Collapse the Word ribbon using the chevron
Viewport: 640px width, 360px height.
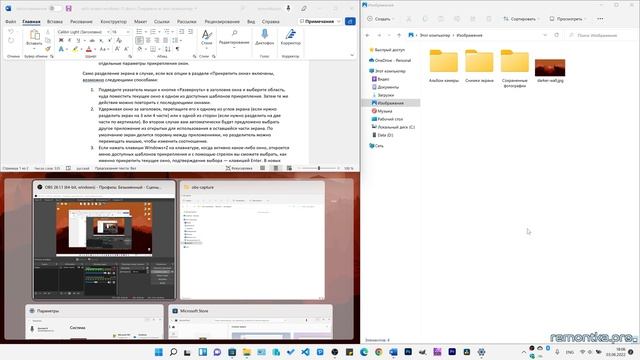[x=352, y=55]
